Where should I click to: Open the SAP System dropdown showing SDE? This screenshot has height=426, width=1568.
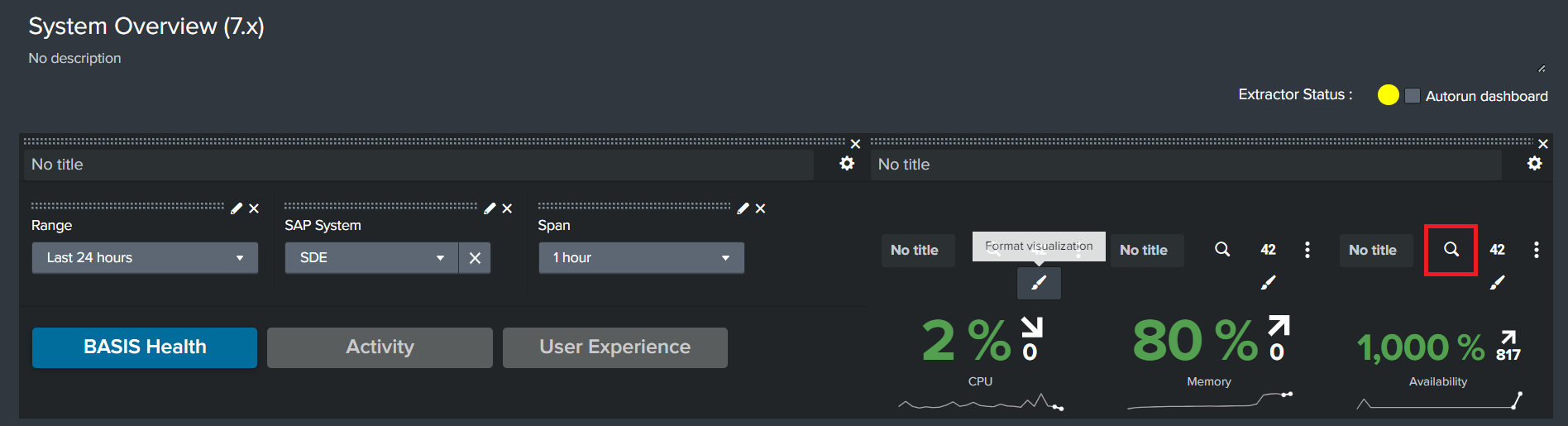tap(371, 258)
